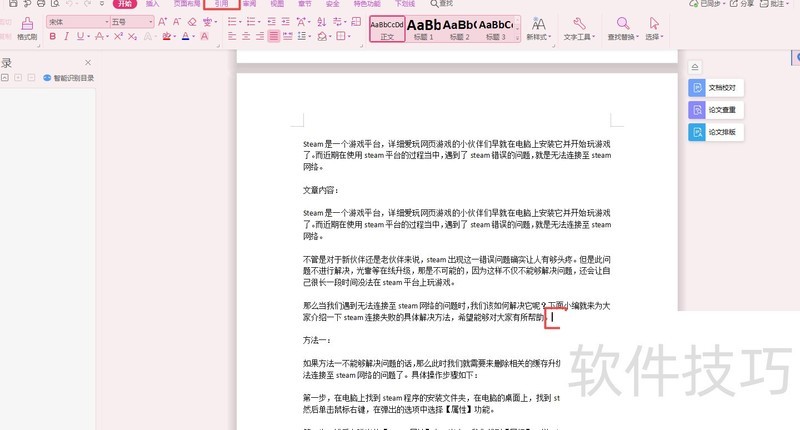Select the 标题 2 heading style
Image resolution: width=800 pixels, height=430 pixels.
[x=460, y=29]
